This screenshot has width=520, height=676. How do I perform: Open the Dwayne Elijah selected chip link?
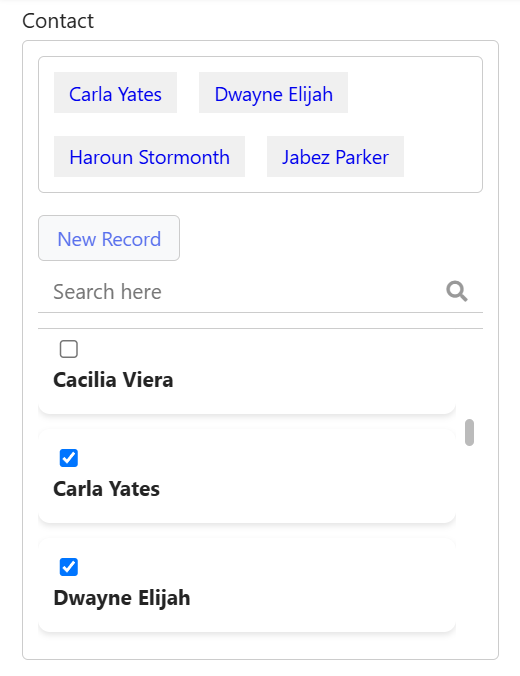[x=273, y=94]
